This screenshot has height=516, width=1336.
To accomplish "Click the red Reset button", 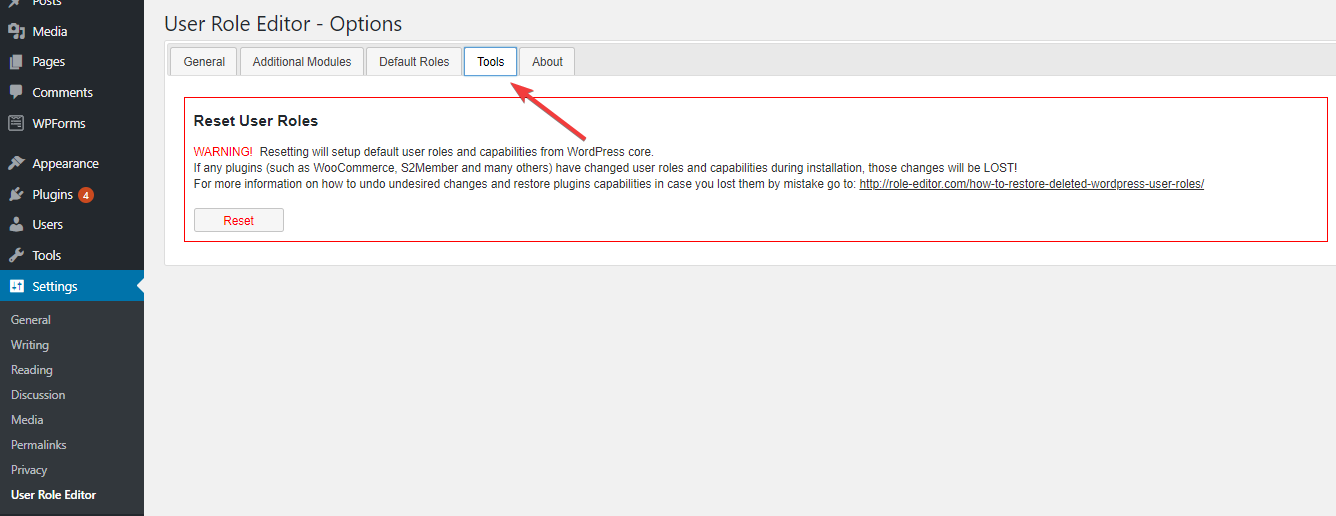I will (239, 220).
